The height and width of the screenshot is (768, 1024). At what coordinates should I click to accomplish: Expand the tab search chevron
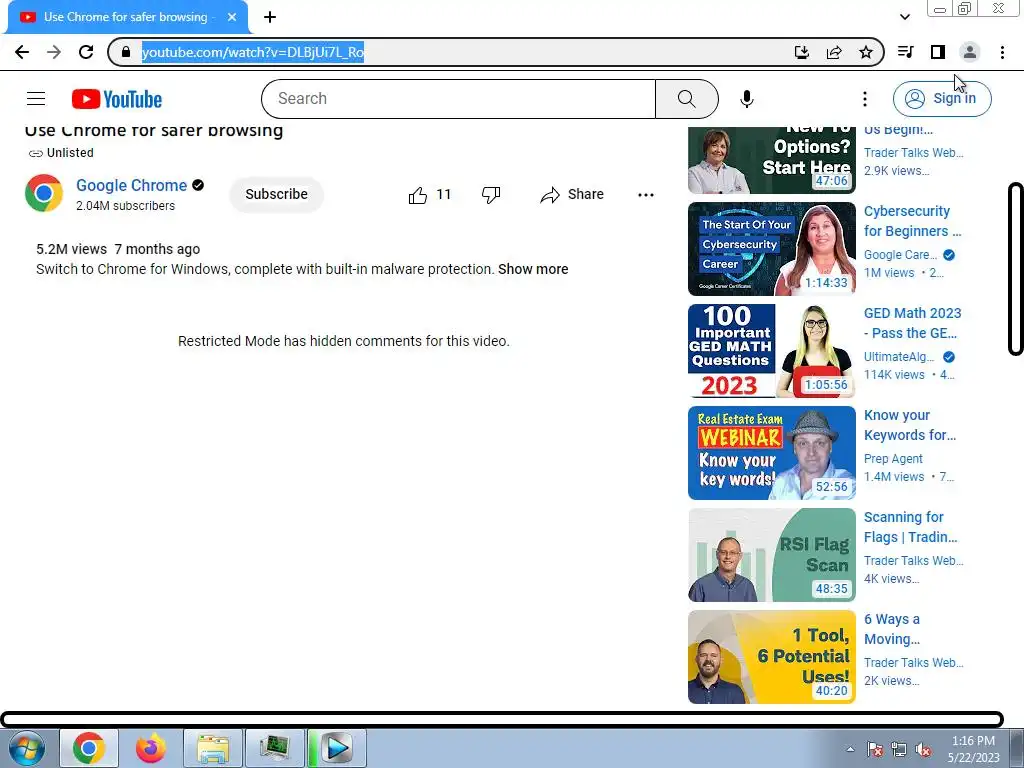pos(904,17)
